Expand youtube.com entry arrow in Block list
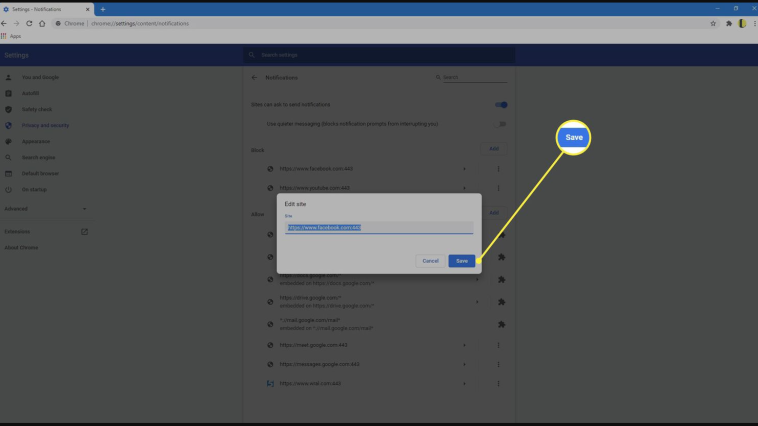758x426 pixels. click(464, 188)
